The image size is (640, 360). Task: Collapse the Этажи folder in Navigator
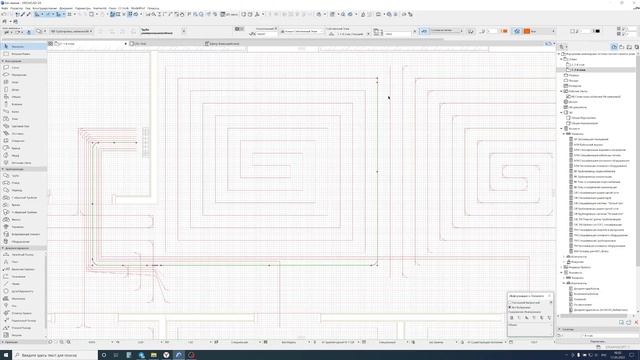click(x=562, y=59)
